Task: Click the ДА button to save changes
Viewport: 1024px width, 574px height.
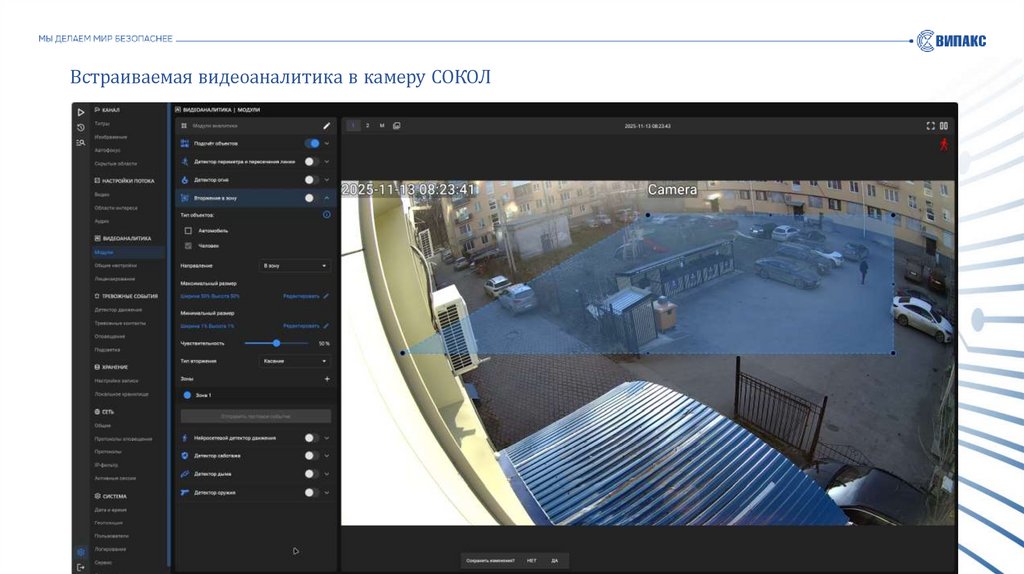Action: pyautogui.click(x=554, y=560)
